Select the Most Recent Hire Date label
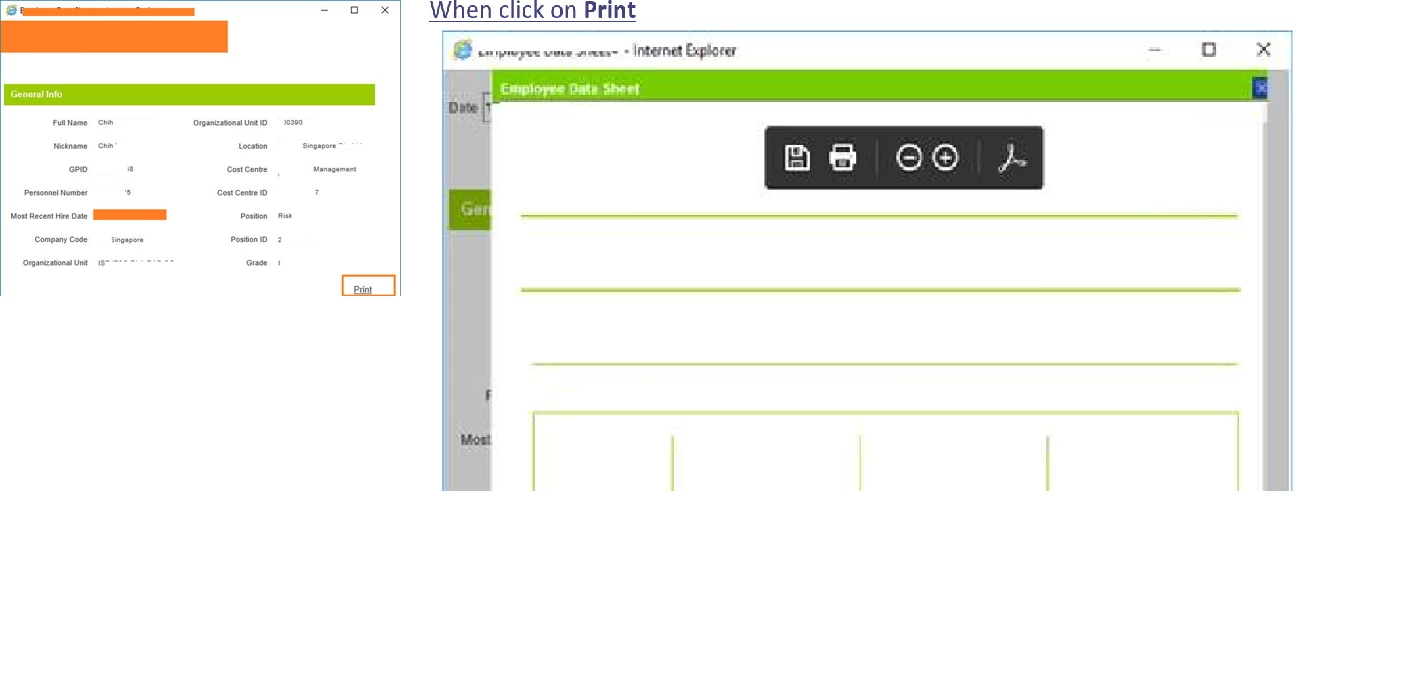This screenshot has height=700, width=1405. [49, 216]
